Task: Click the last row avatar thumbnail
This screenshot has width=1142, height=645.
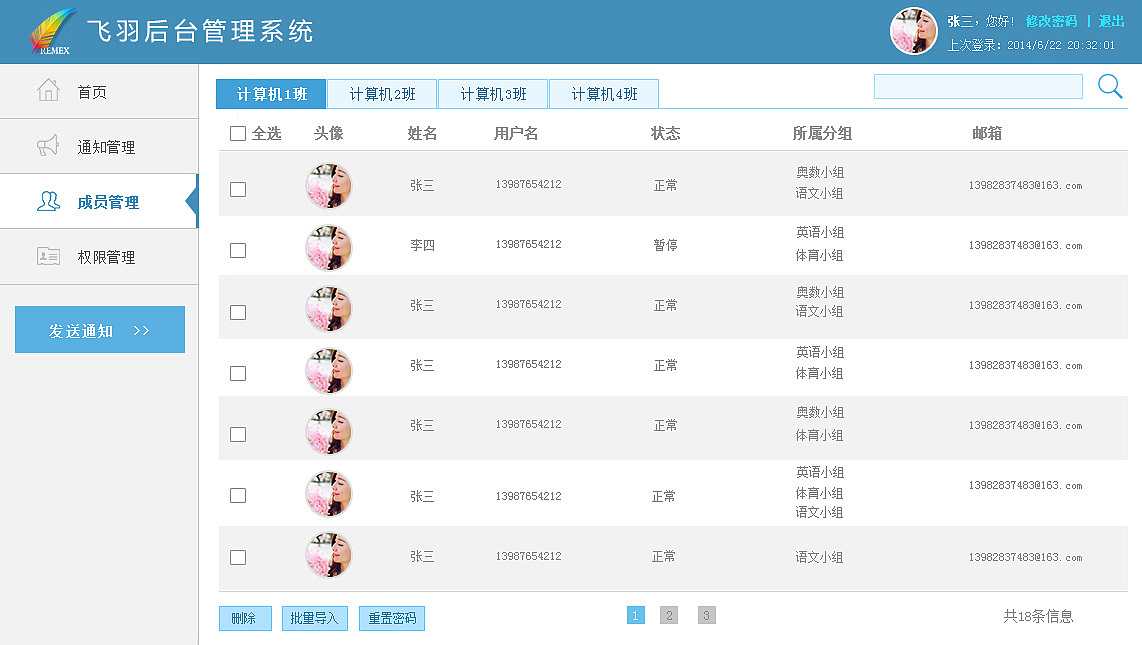Action: (328, 555)
